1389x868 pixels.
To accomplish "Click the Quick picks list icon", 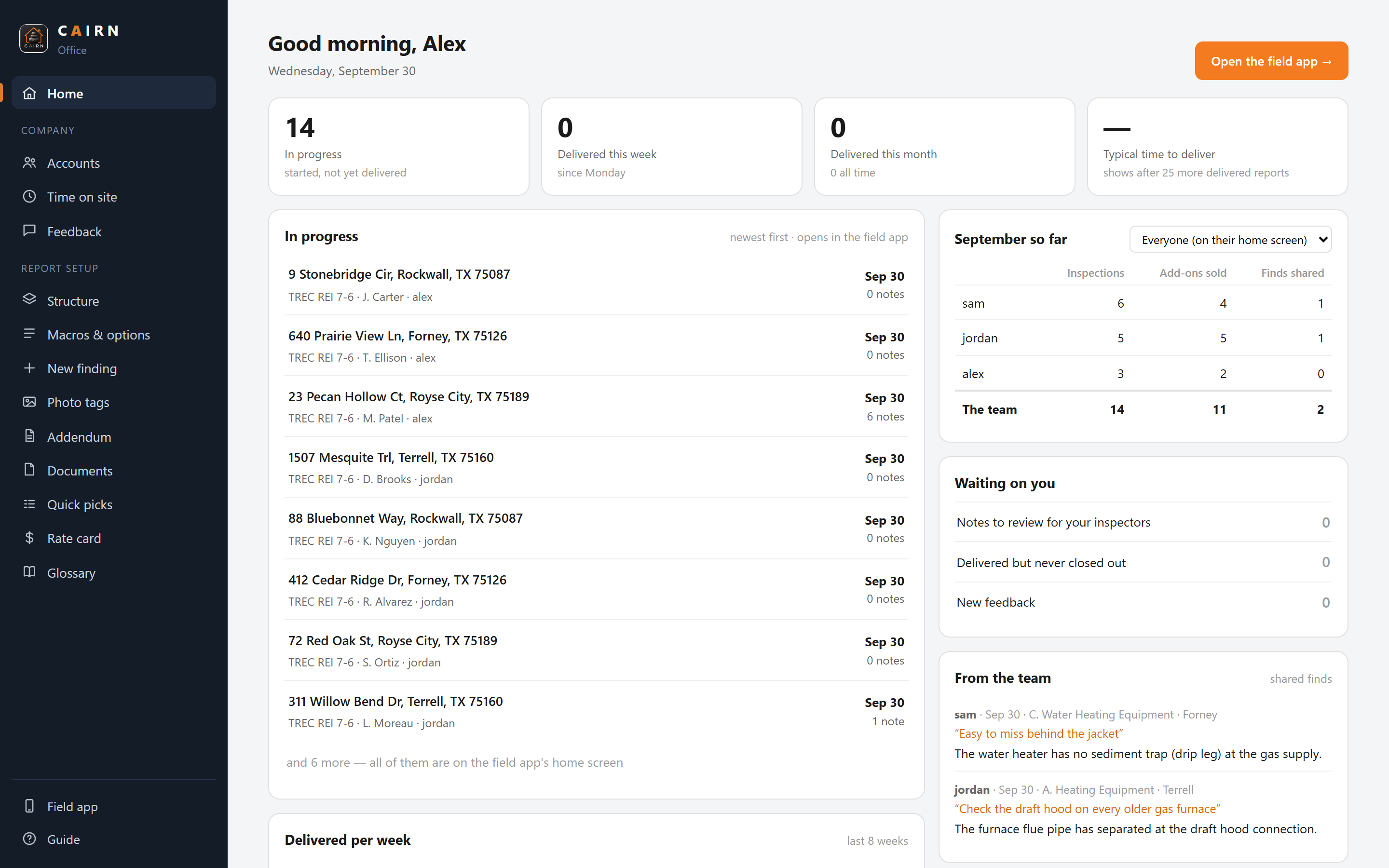I will (x=29, y=504).
